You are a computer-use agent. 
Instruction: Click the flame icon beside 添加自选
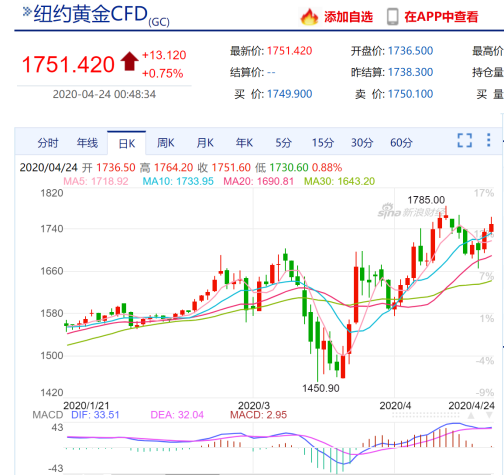pyautogui.click(x=309, y=16)
